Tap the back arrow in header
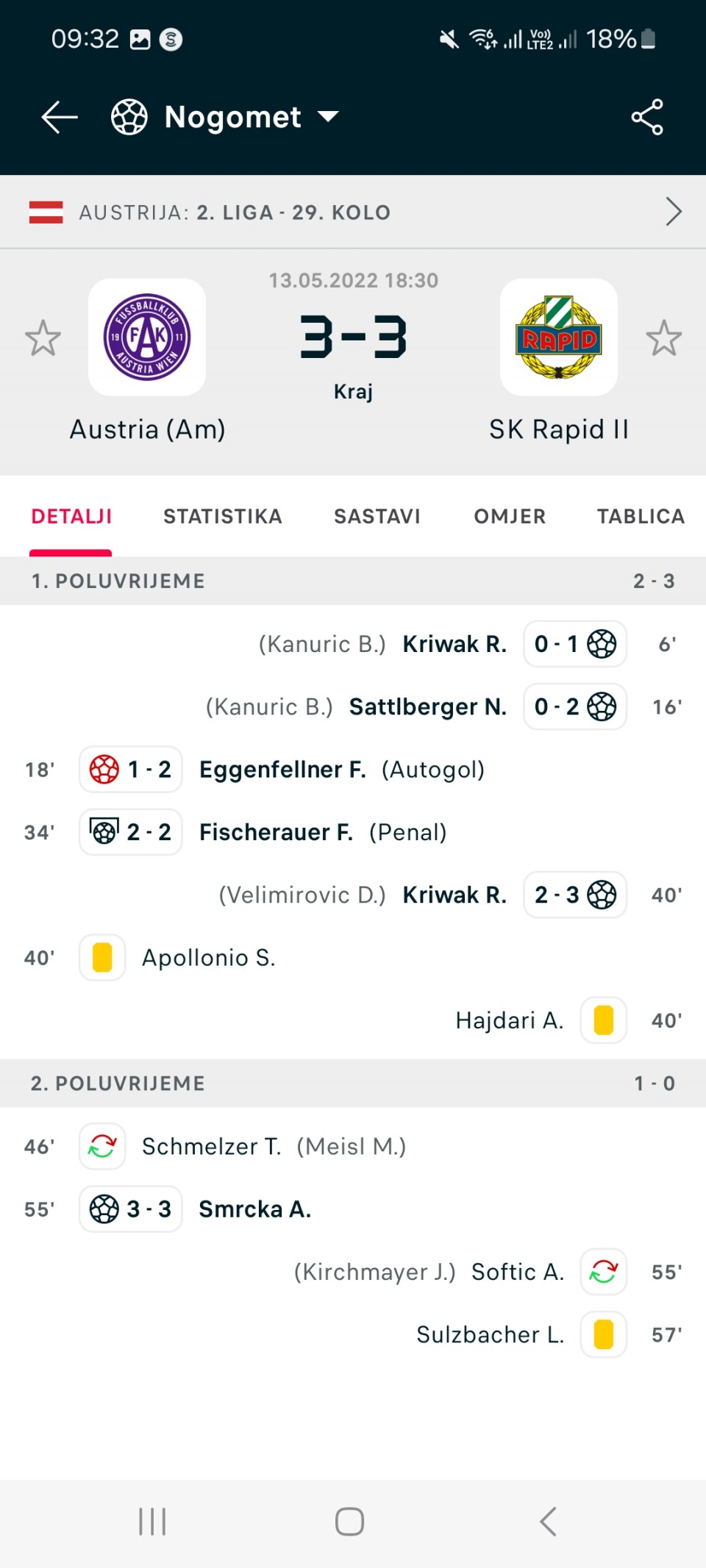The width and height of the screenshot is (706, 1568). pyautogui.click(x=60, y=117)
